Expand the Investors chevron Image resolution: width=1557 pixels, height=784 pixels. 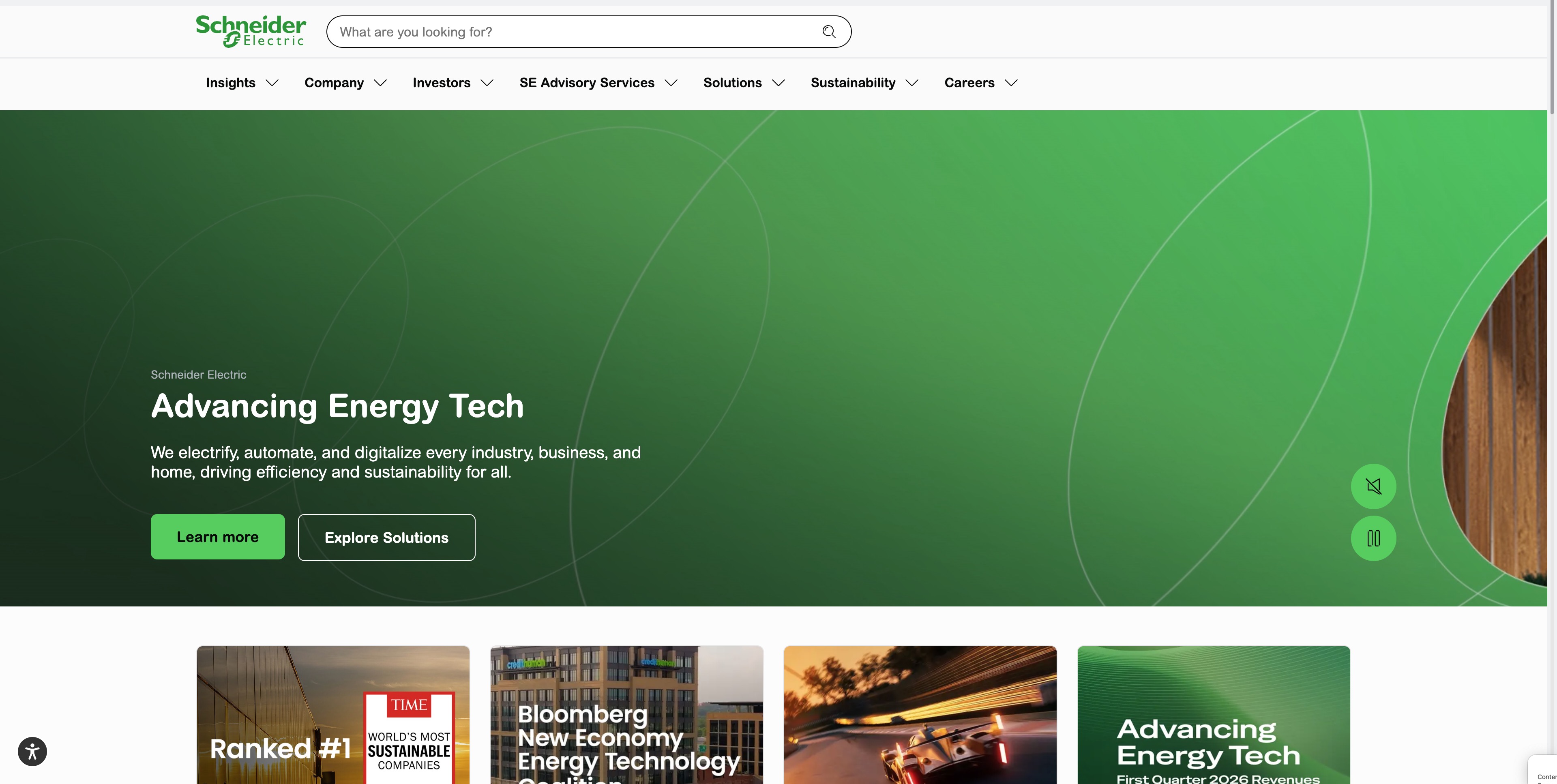click(487, 83)
